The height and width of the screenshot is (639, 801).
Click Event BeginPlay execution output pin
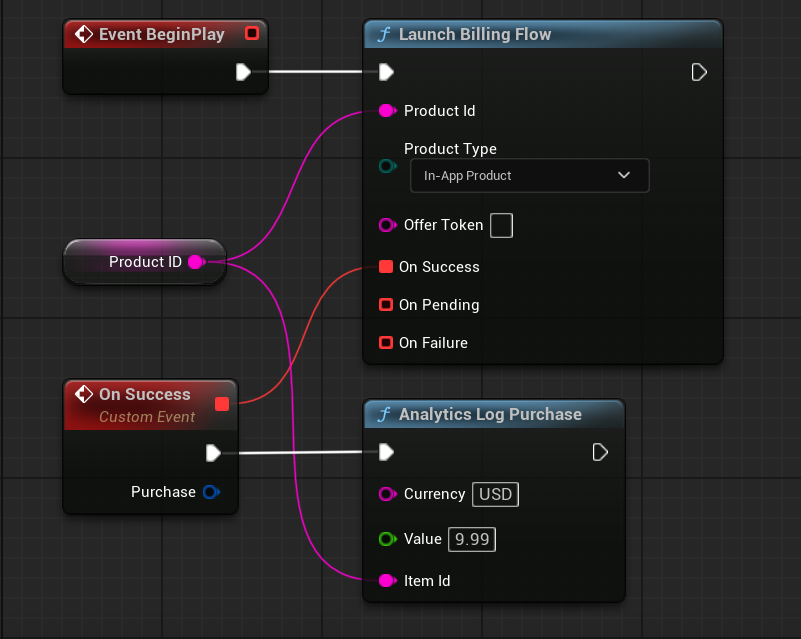pos(243,72)
